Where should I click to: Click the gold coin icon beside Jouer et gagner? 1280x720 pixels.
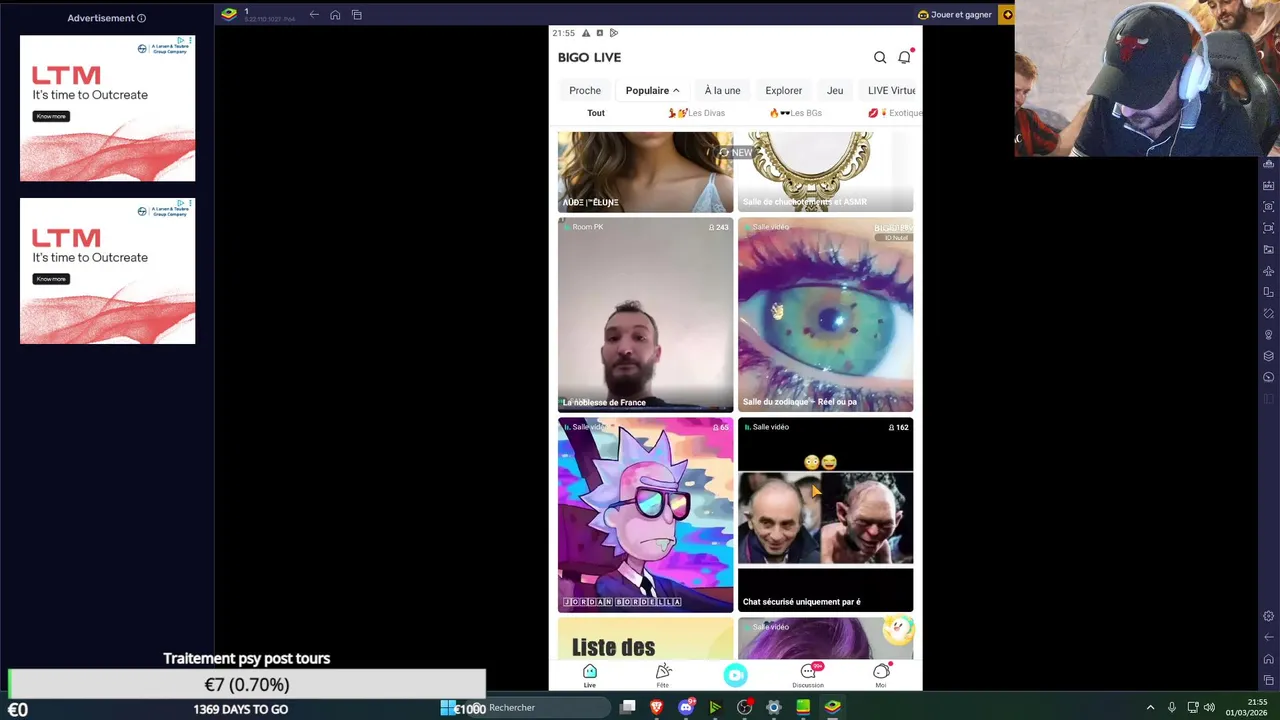click(1007, 15)
